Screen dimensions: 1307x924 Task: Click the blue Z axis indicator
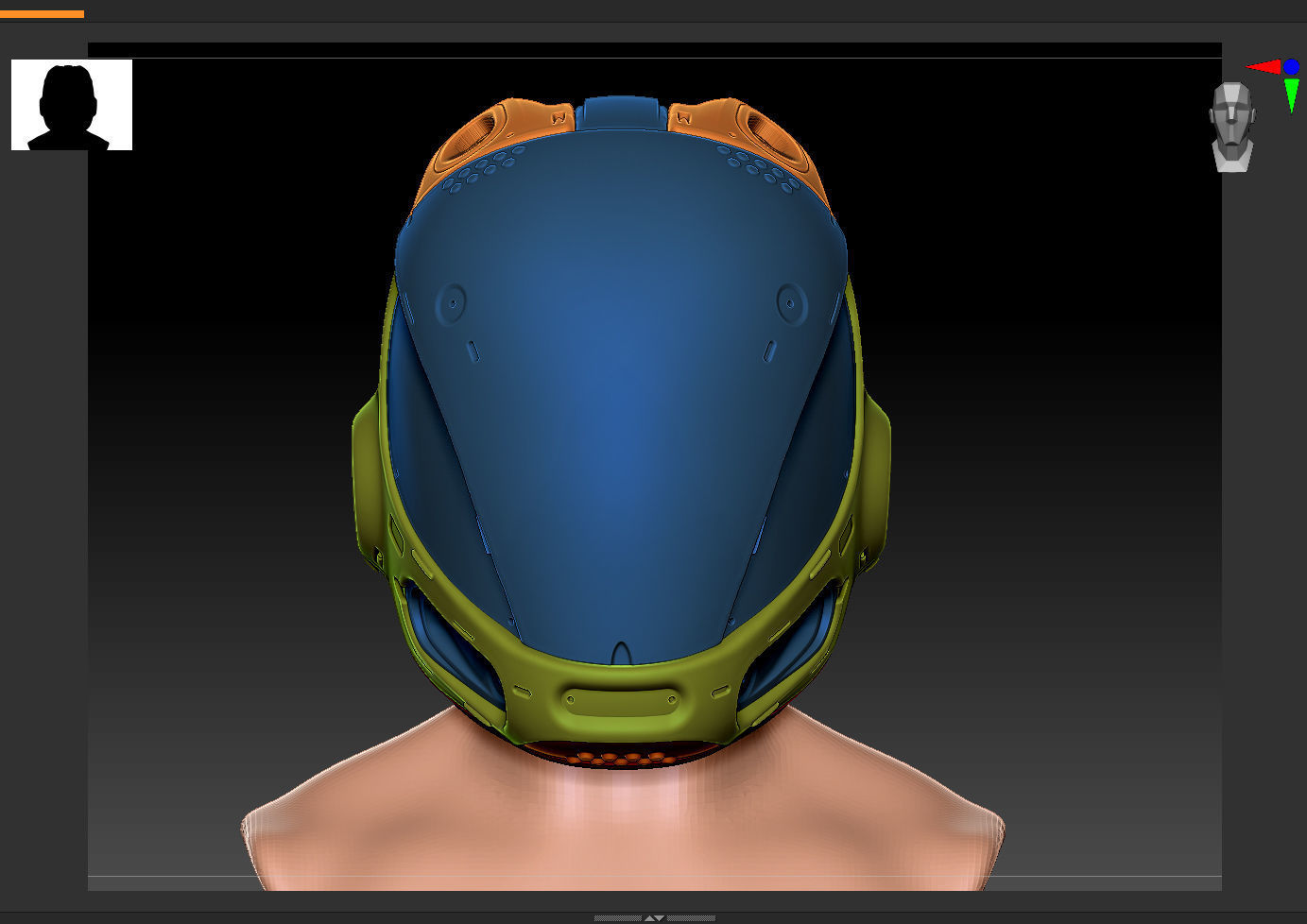click(x=1291, y=66)
